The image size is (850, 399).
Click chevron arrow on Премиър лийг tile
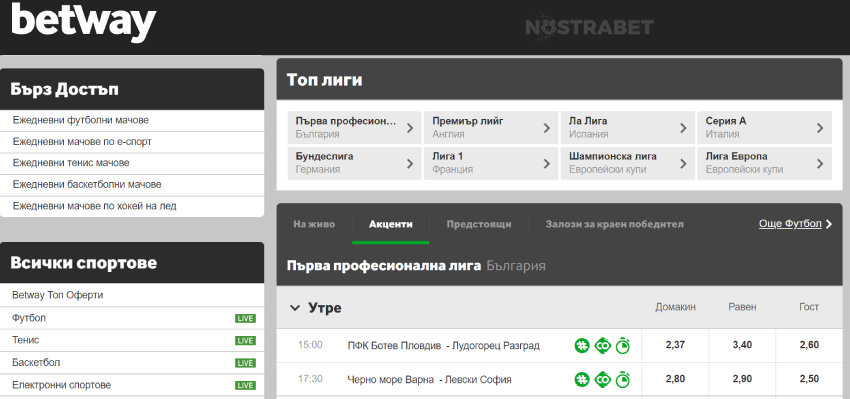(546, 128)
